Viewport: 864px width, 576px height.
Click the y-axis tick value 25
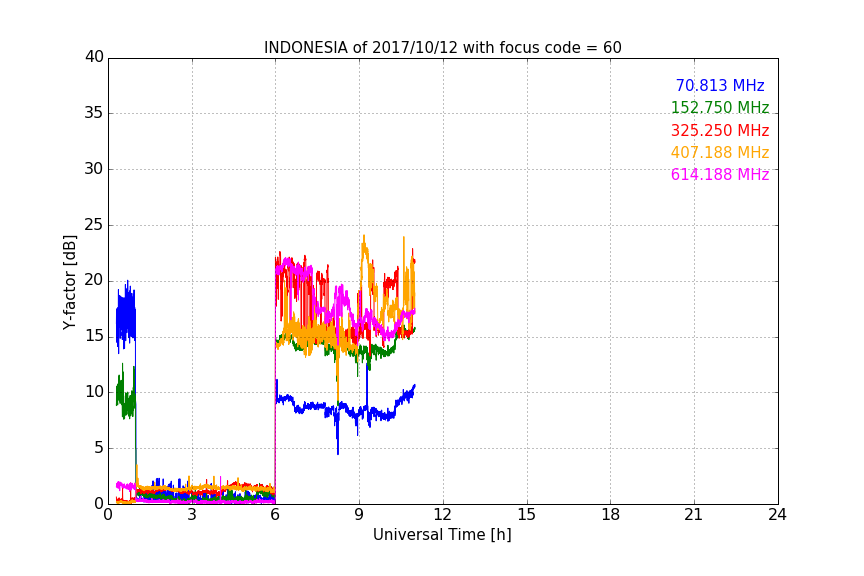tap(94, 224)
